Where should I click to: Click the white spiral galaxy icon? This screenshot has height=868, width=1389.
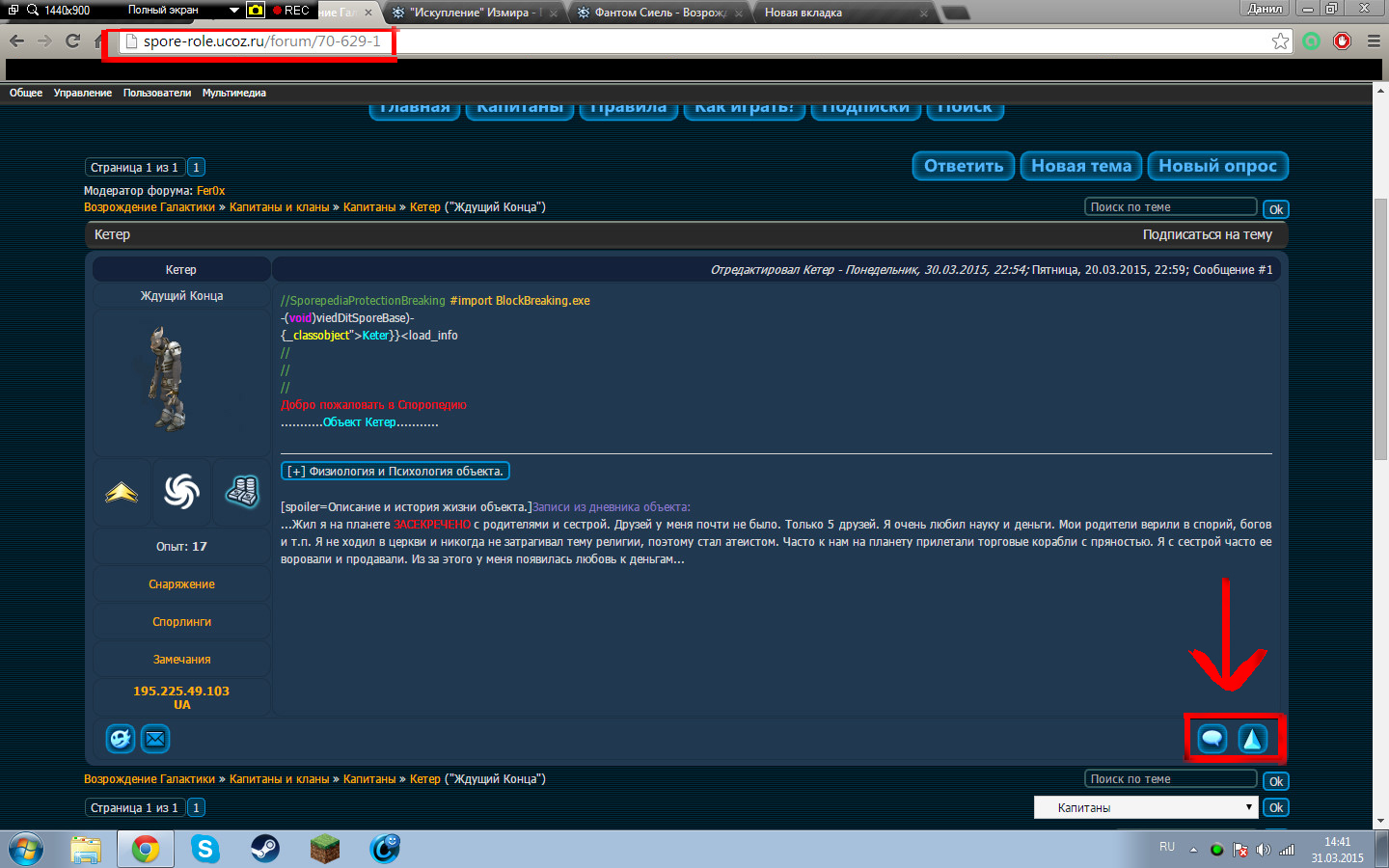181,492
